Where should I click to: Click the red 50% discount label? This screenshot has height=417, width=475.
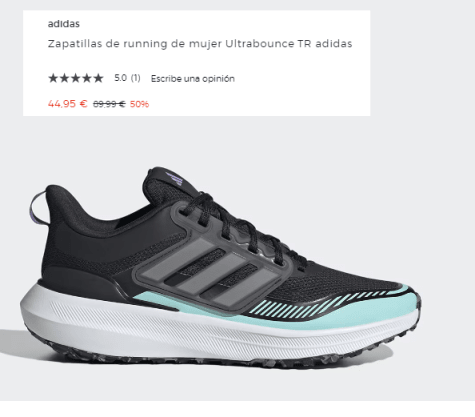click(x=139, y=104)
